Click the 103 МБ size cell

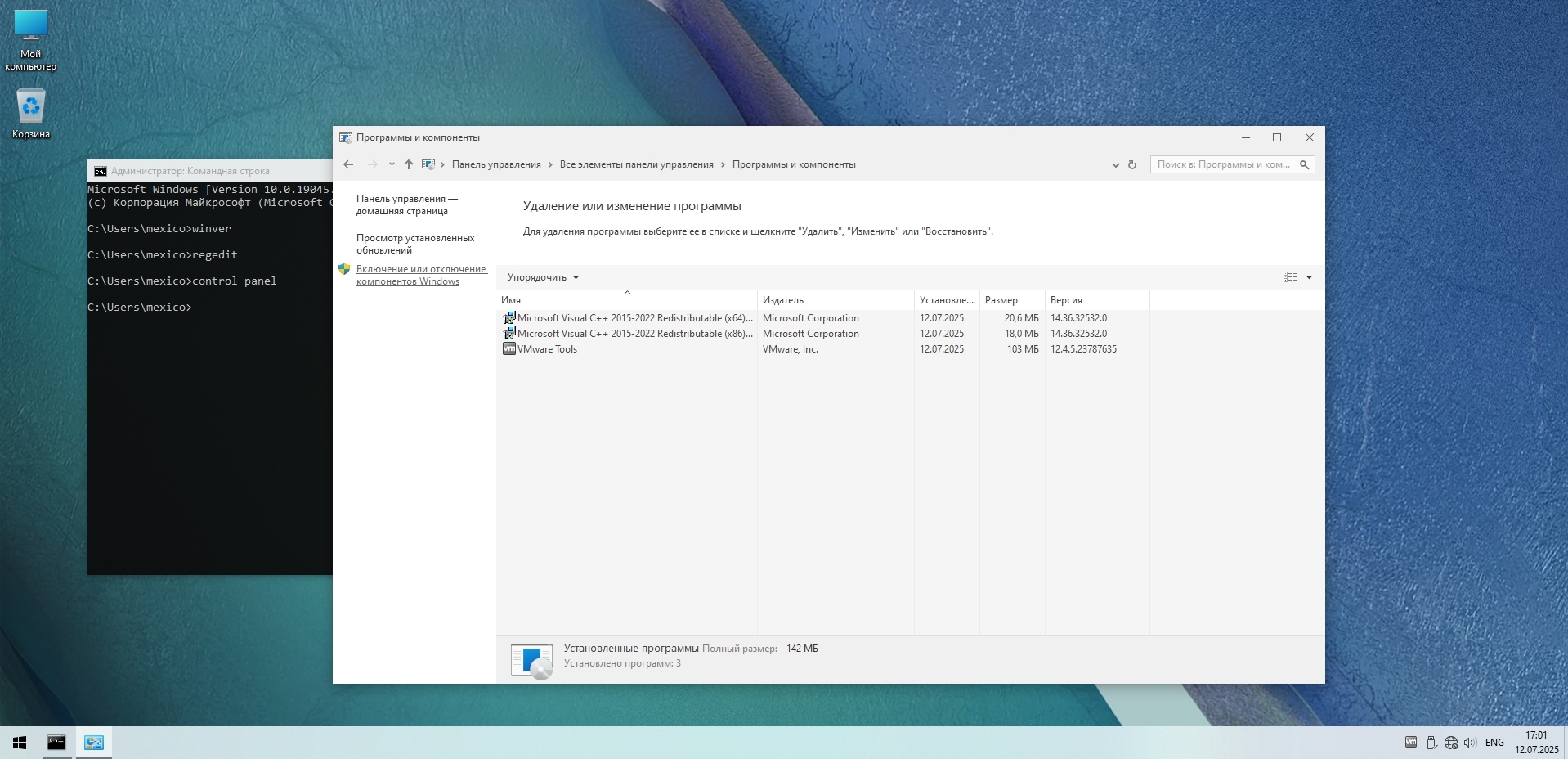1023,349
